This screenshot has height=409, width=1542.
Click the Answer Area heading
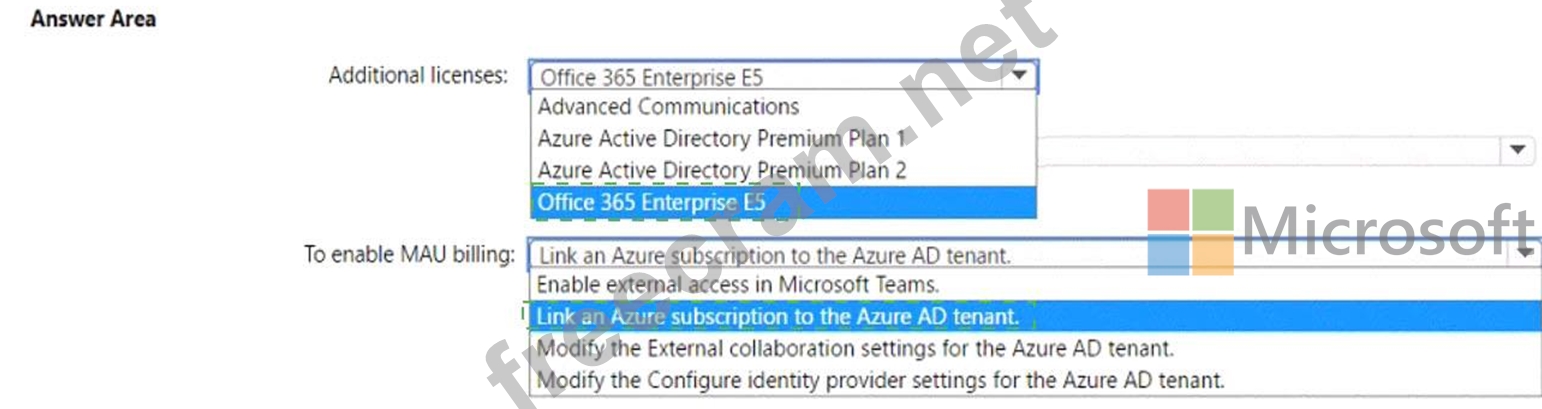click(93, 19)
